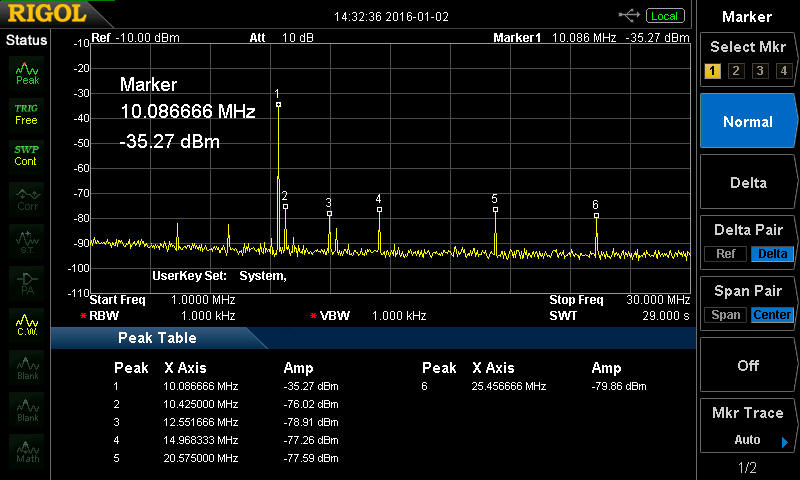Image resolution: width=800 pixels, height=480 pixels.
Task: Select marker 4 in Select Mkr
Action: coord(783,71)
